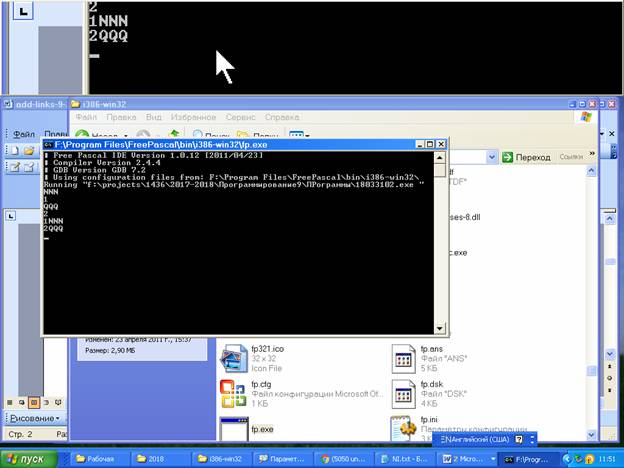Click the fp.ini file name
The image size is (624, 468).
click(429, 419)
